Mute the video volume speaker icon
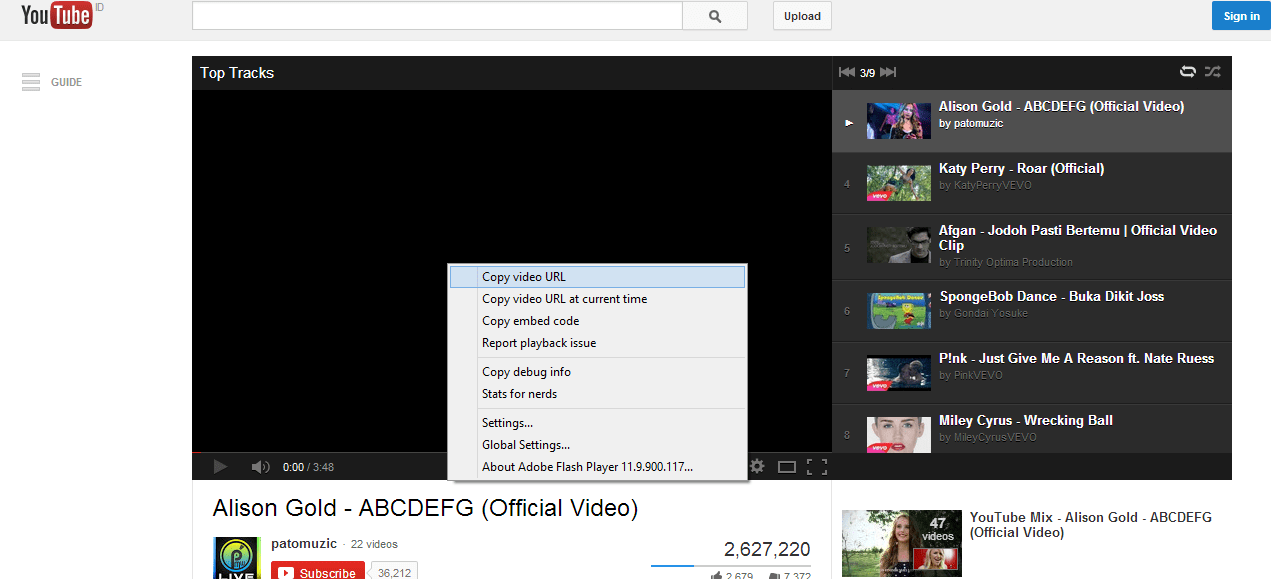The width and height of the screenshot is (1271, 579). 260,467
